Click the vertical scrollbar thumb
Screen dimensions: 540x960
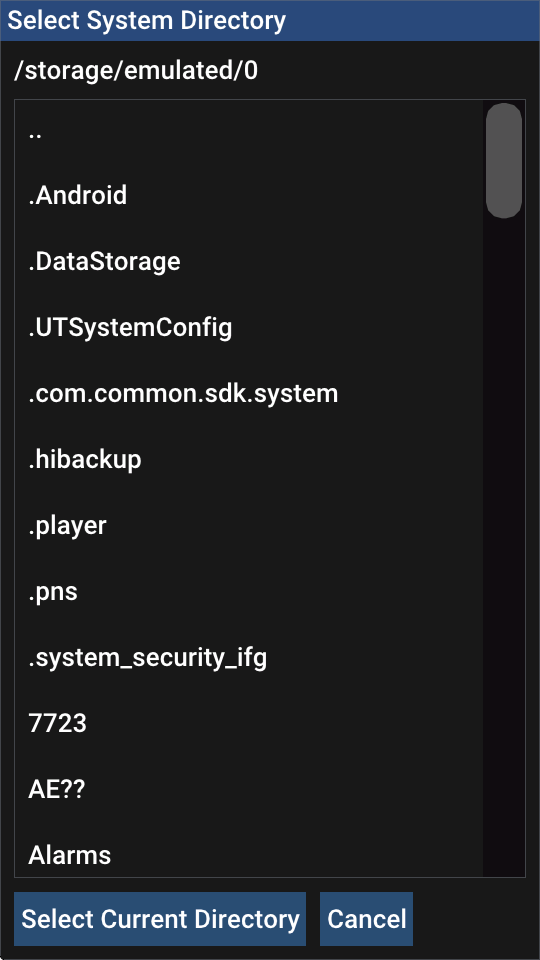coord(504,161)
